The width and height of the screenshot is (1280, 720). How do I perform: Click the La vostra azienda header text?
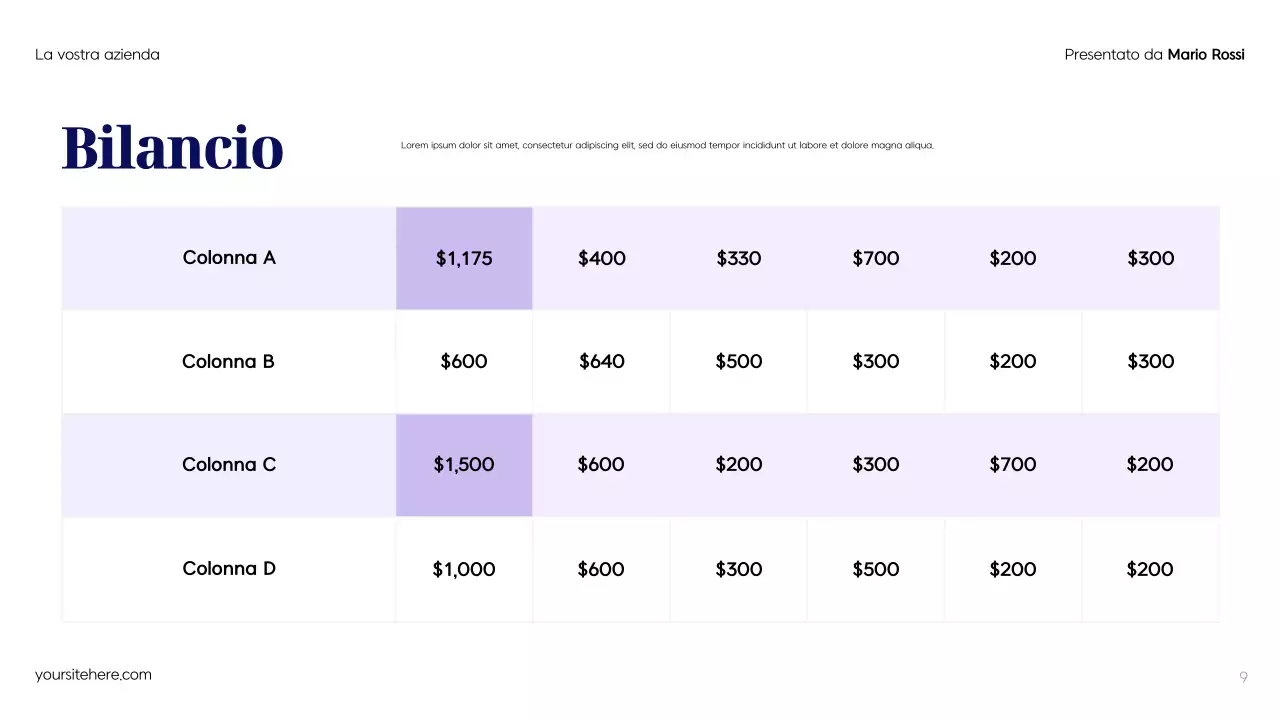point(97,55)
